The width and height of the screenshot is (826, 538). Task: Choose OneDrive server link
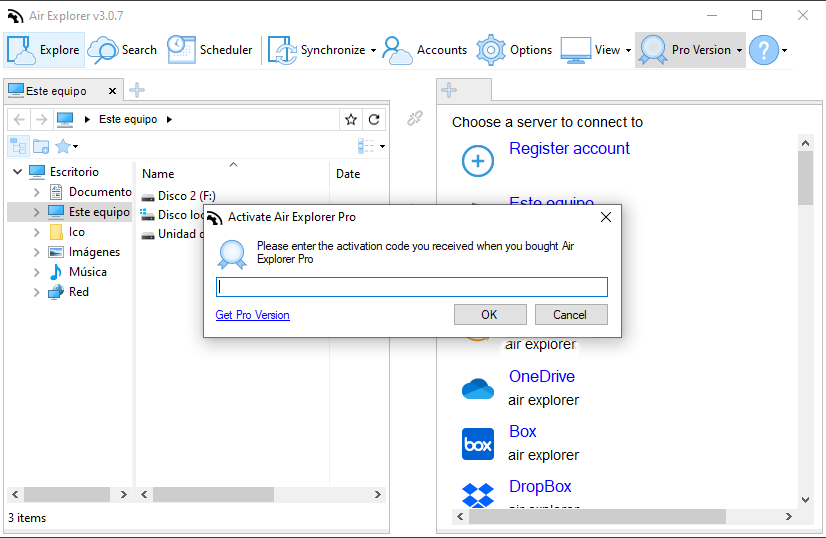542,376
